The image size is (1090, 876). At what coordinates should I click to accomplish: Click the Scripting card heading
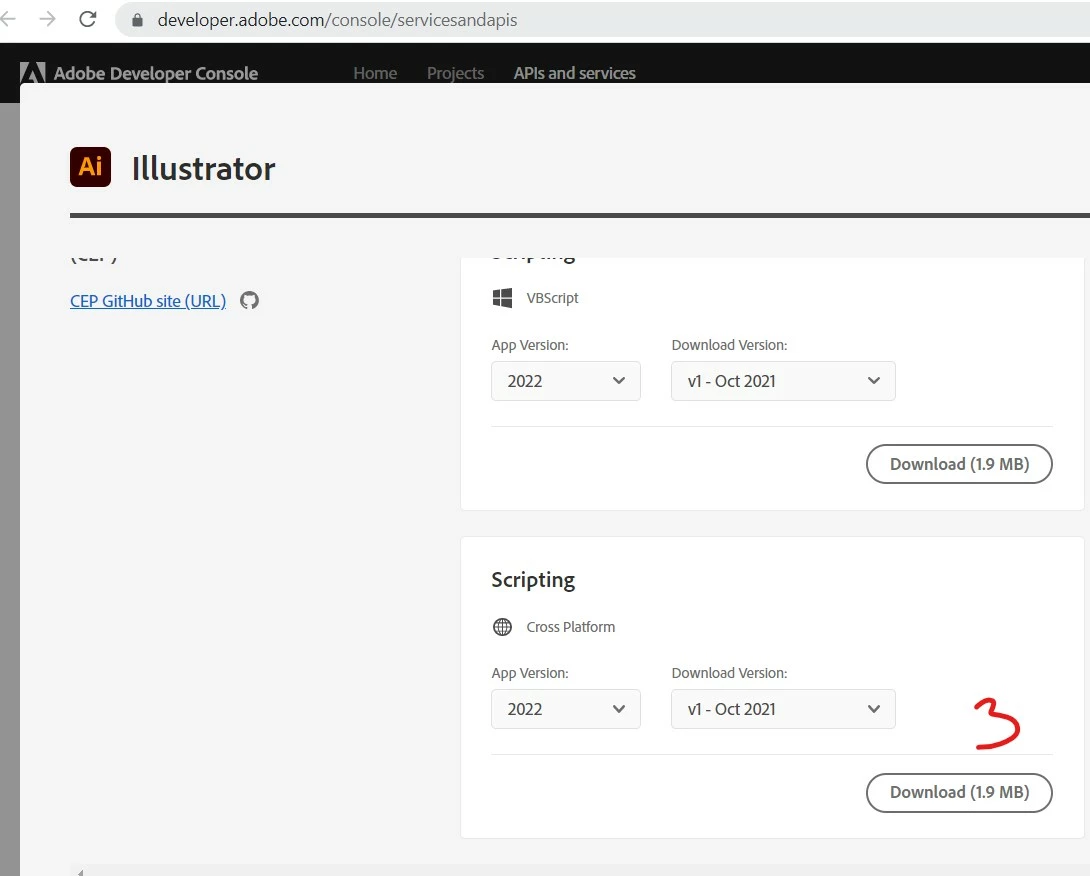pyautogui.click(x=533, y=580)
